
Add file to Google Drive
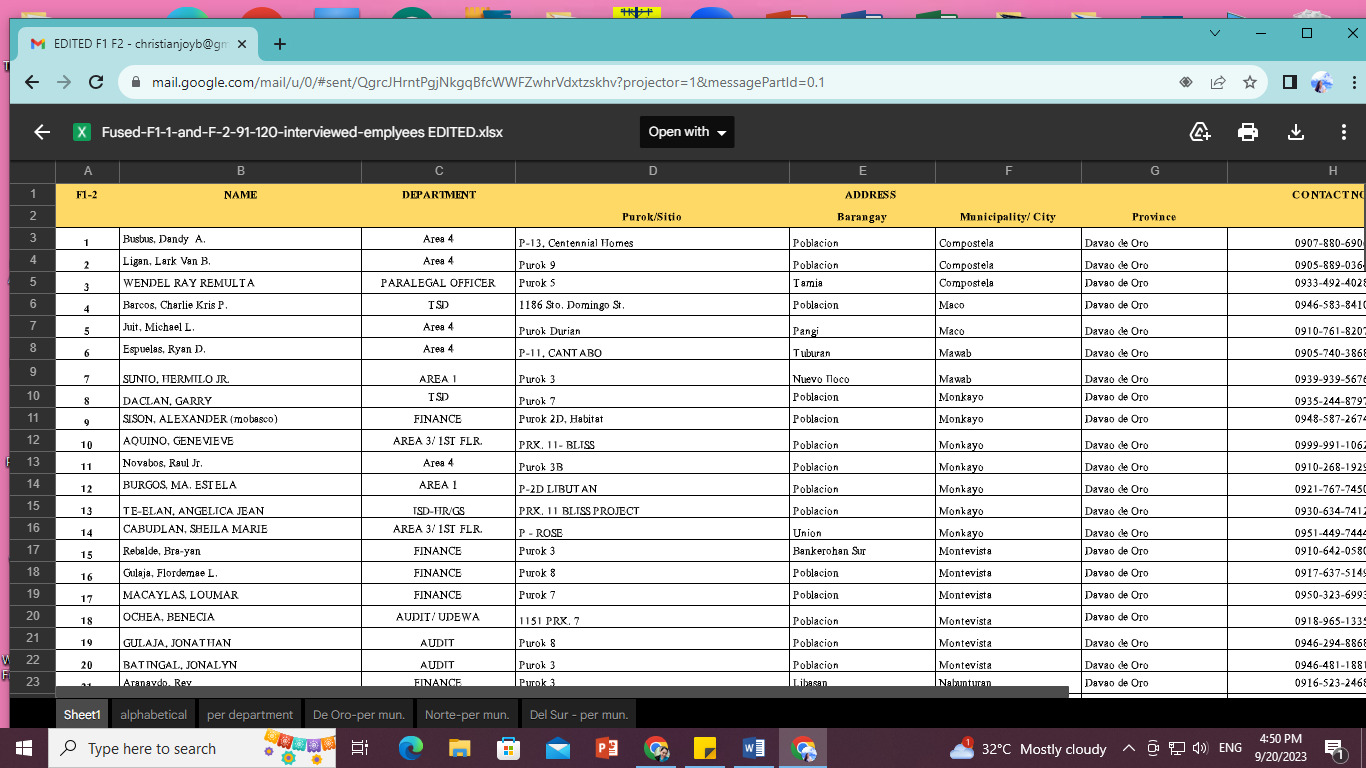1200,132
